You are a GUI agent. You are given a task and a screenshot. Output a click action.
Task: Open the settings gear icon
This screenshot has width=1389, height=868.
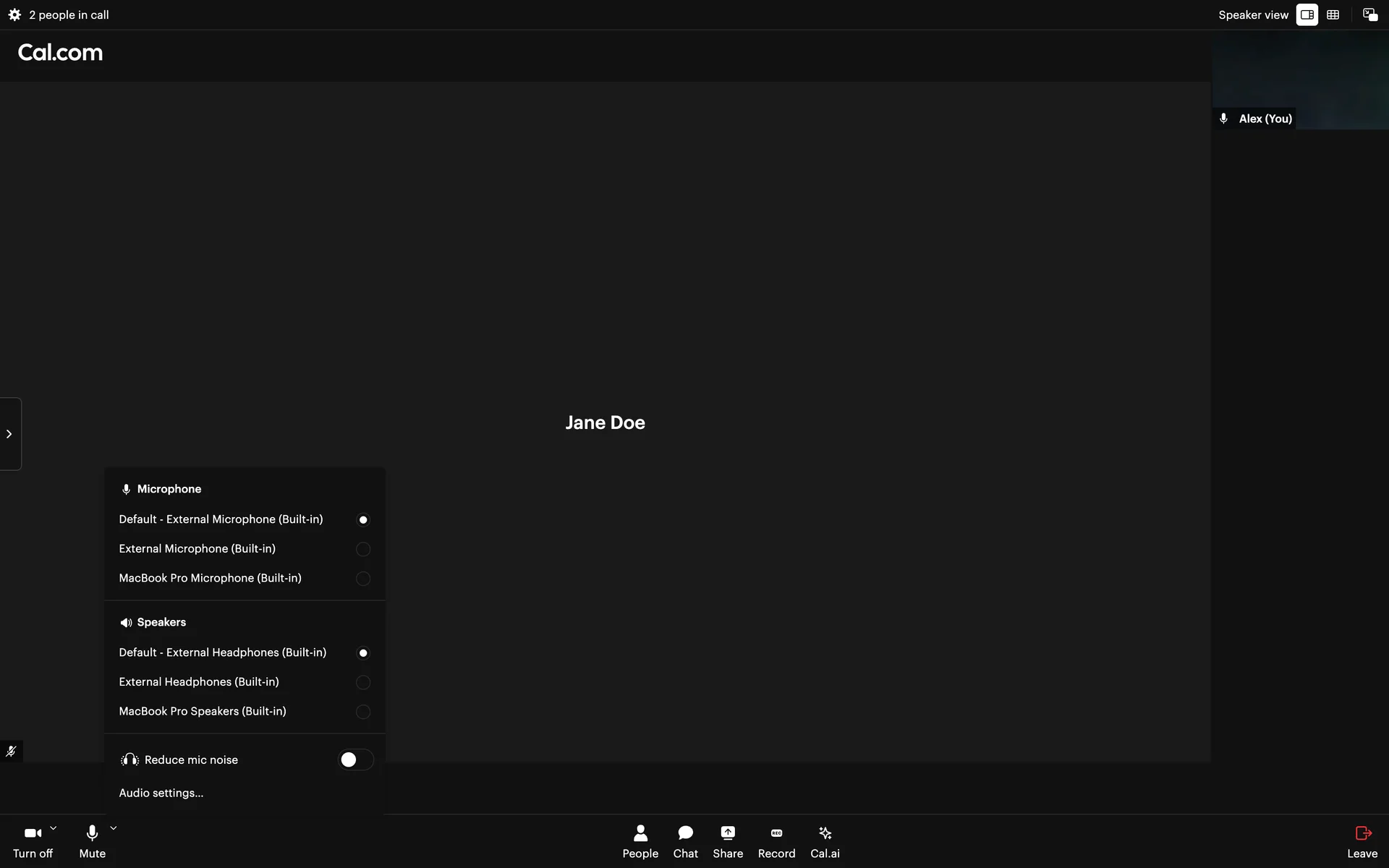coord(14,14)
